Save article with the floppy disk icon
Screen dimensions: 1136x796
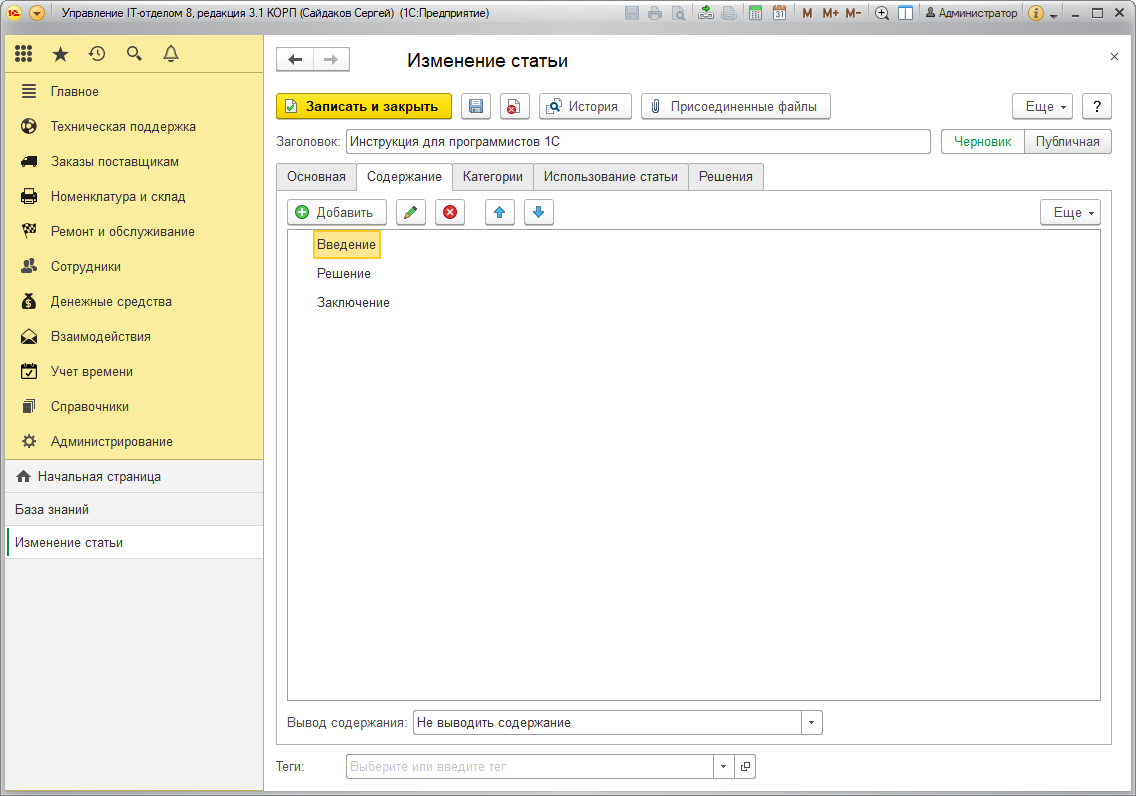(x=476, y=106)
